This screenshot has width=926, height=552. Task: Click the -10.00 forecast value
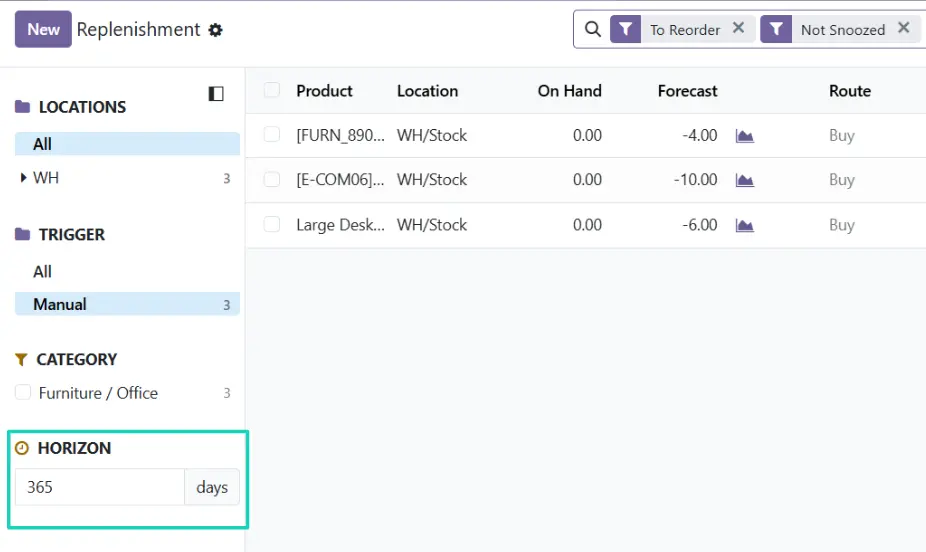(x=696, y=179)
